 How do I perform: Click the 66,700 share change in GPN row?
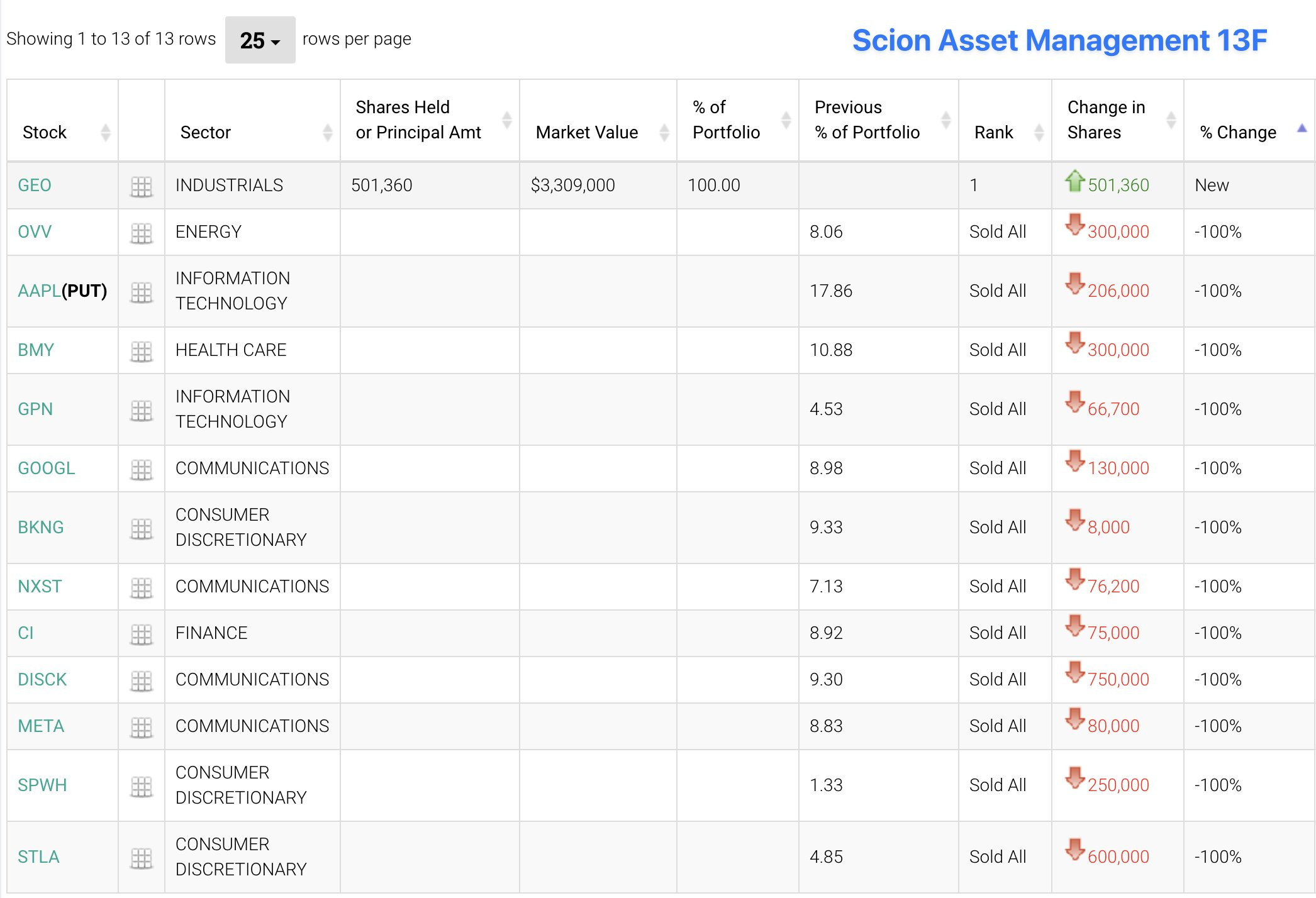point(1113,409)
